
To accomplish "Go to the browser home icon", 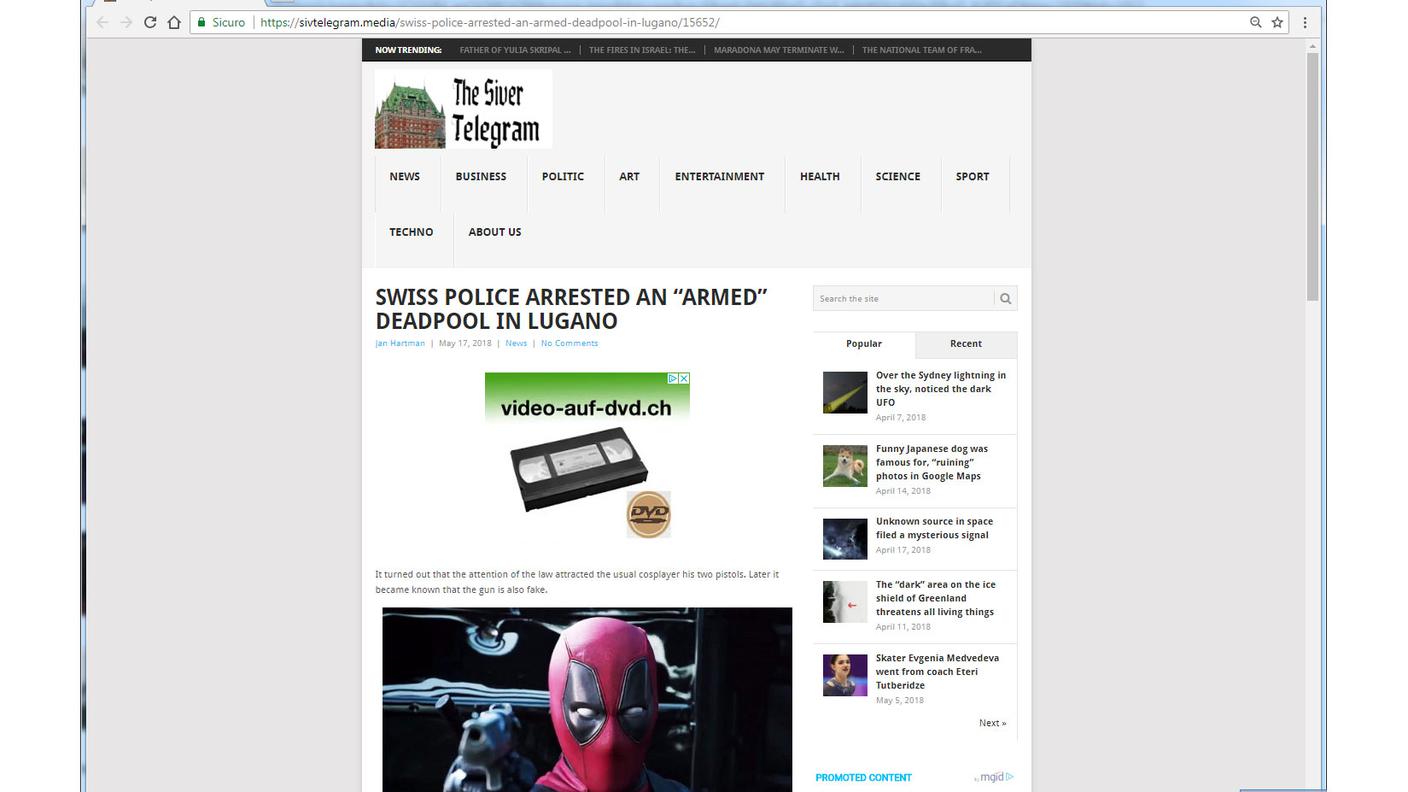I will [x=174, y=22].
